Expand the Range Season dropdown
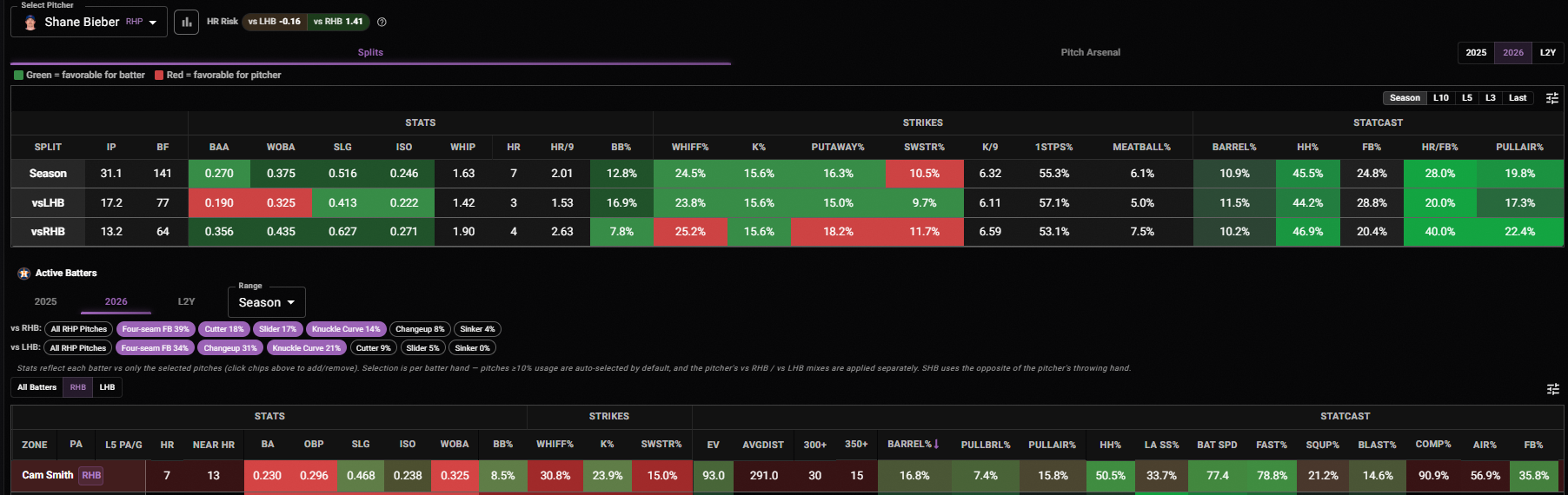 pyautogui.click(x=266, y=302)
